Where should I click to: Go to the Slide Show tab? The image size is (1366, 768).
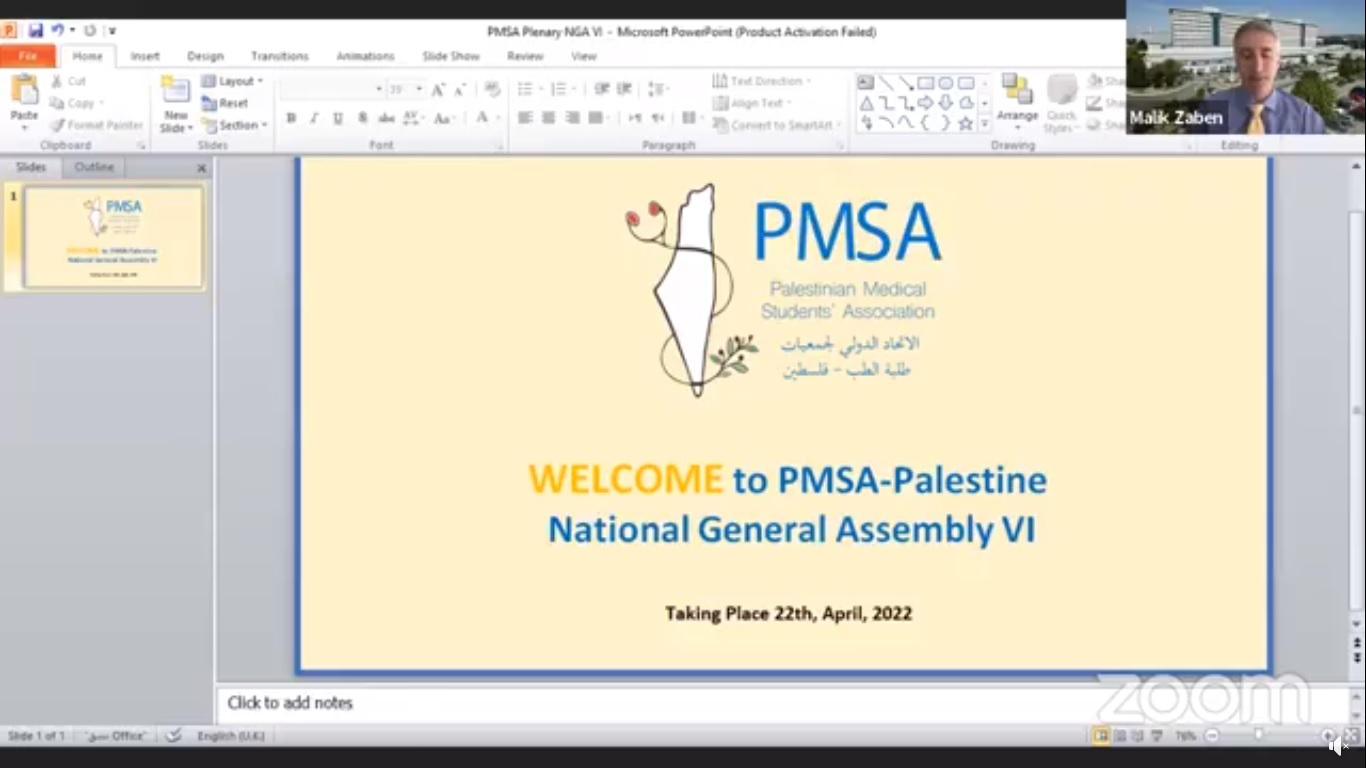pyautogui.click(x=451, y=57)
